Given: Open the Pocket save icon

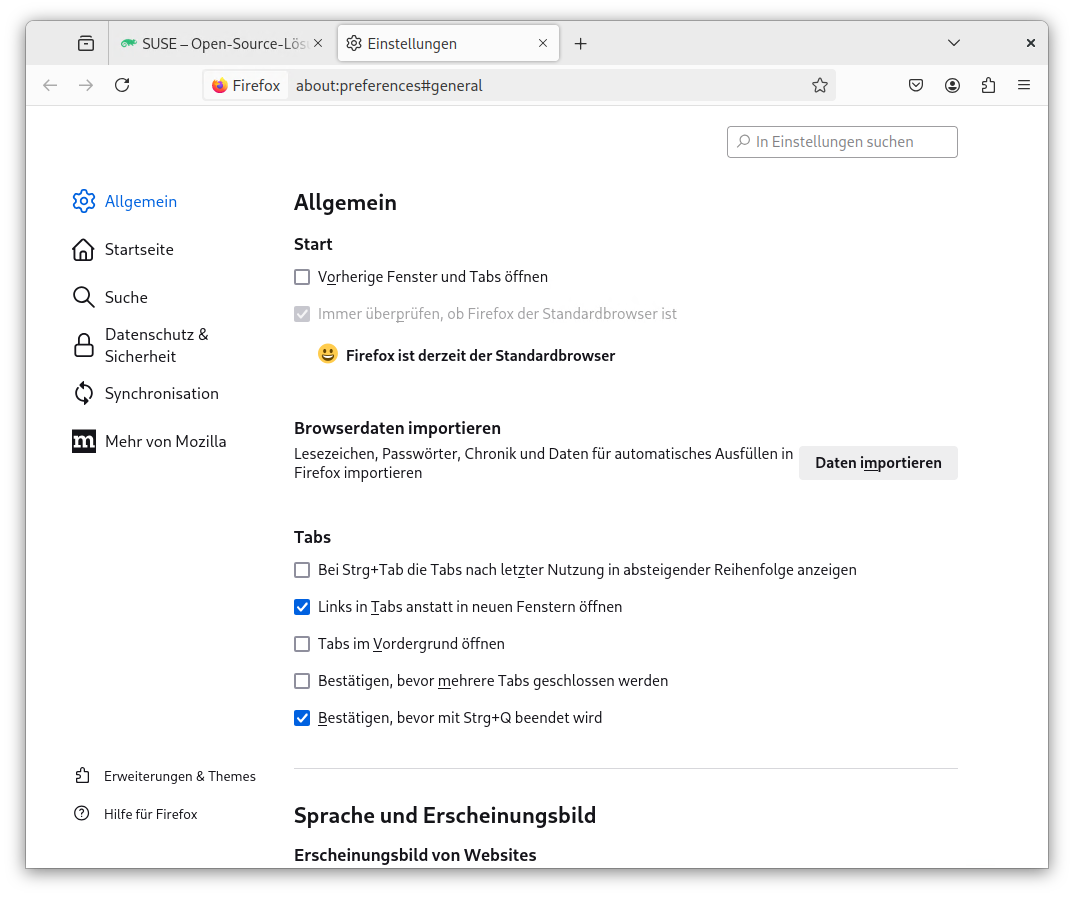Looking at the screenshot, I should (916, 85).
